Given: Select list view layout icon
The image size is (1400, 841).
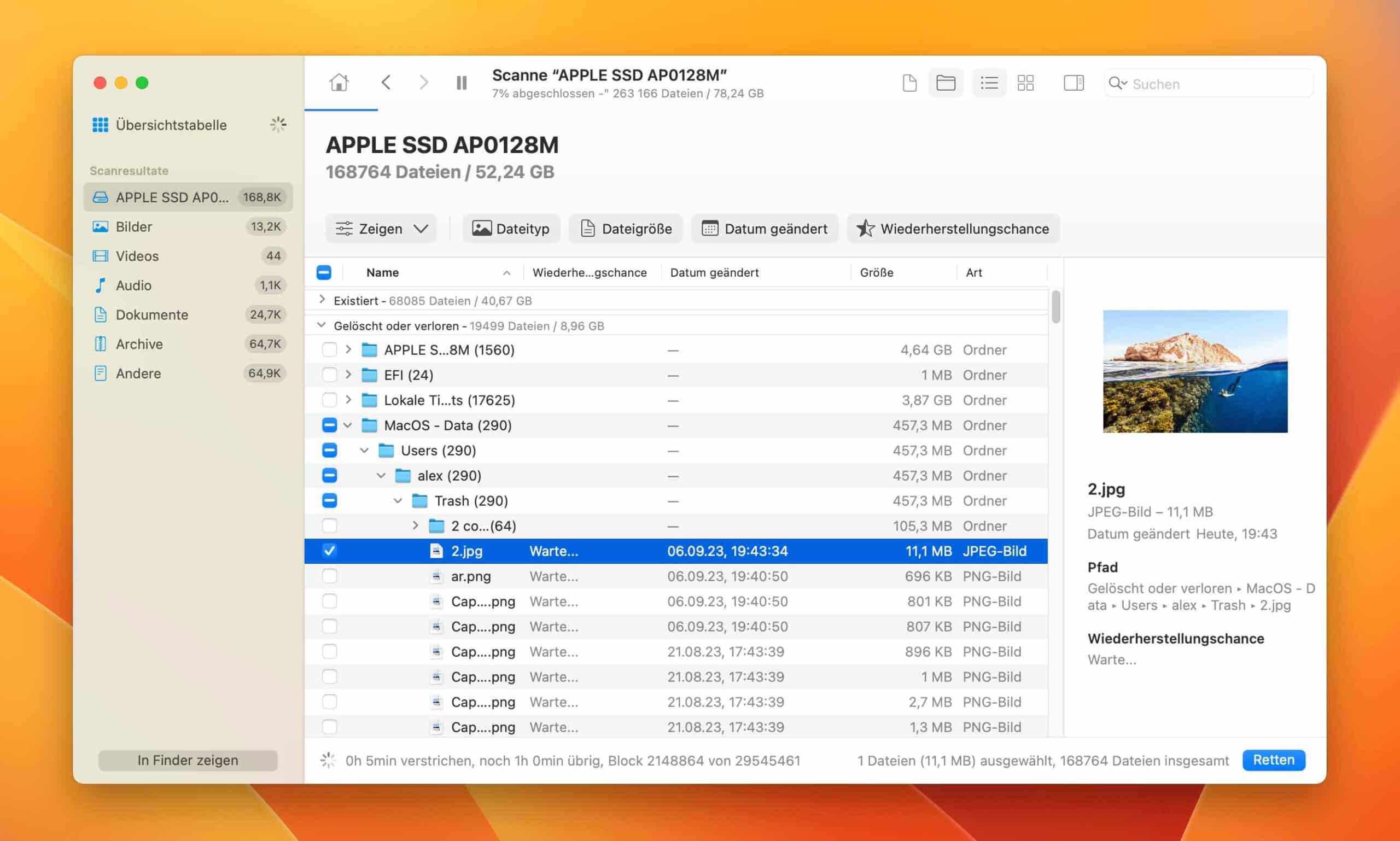Looking at the screenshot, I should [x=989, y=83].
